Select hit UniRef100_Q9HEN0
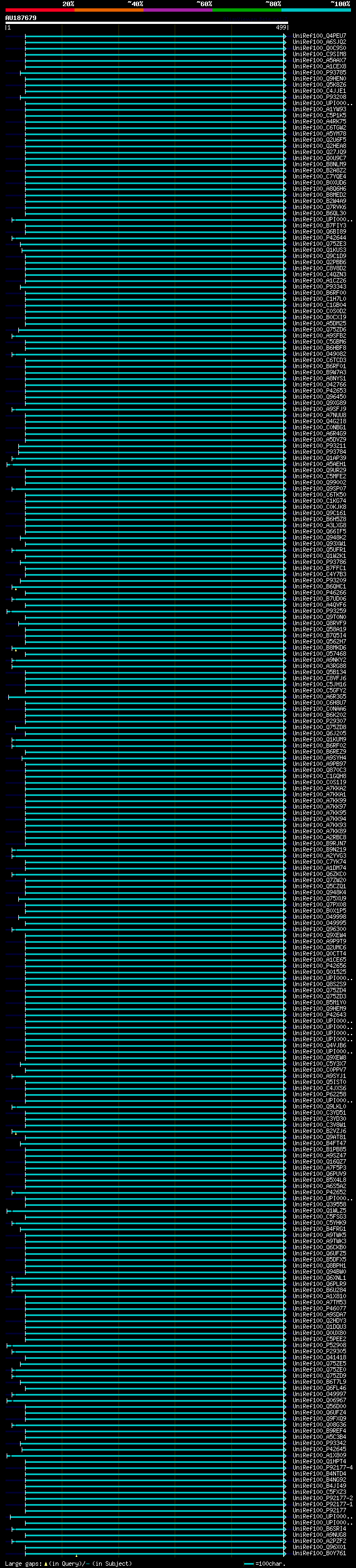The height and width of the screenshot is (1568, 356). coord(319,78)
